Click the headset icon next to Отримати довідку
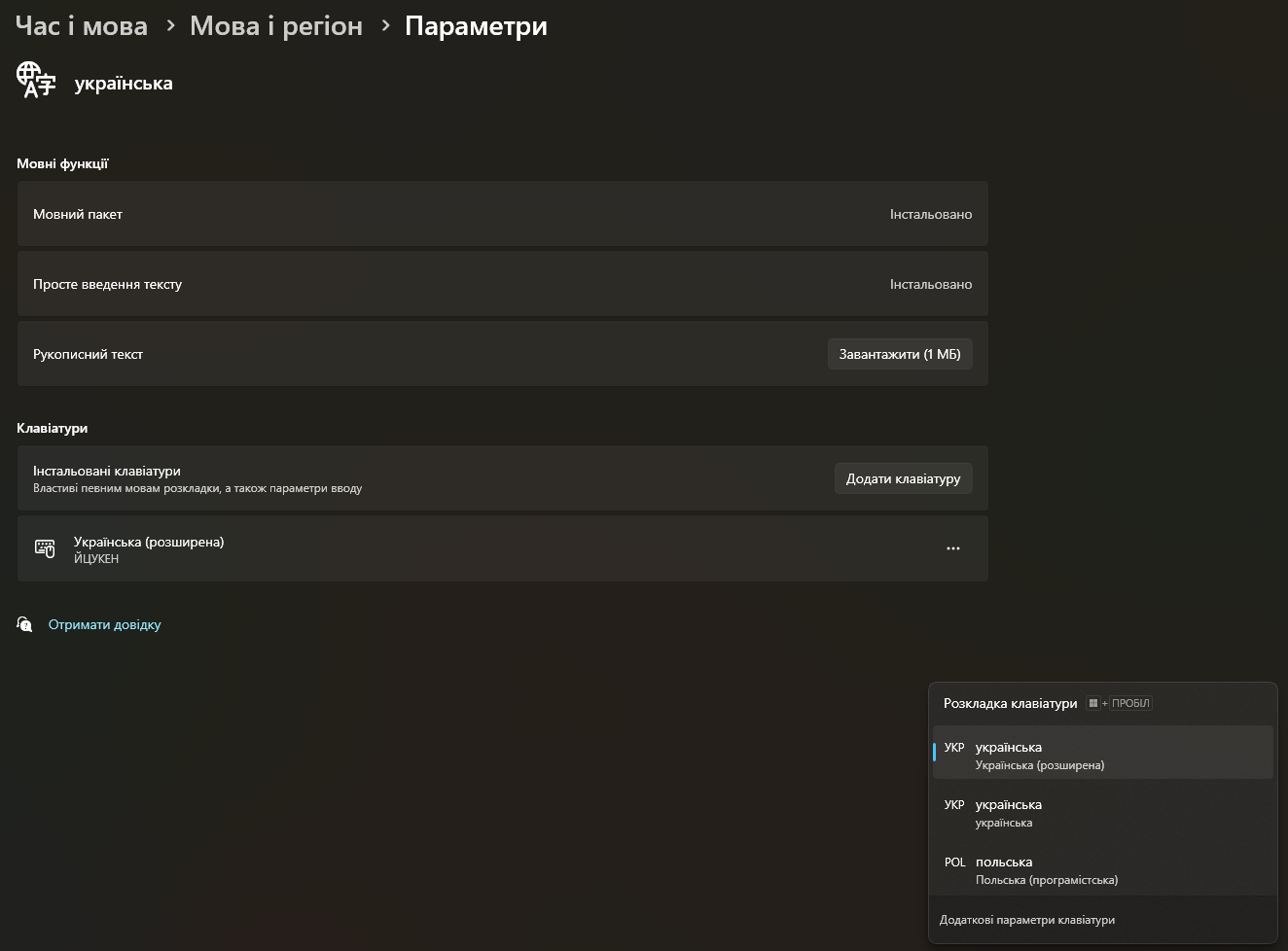The height and width of the screenshot is (951, 1288). click(23, 623)
